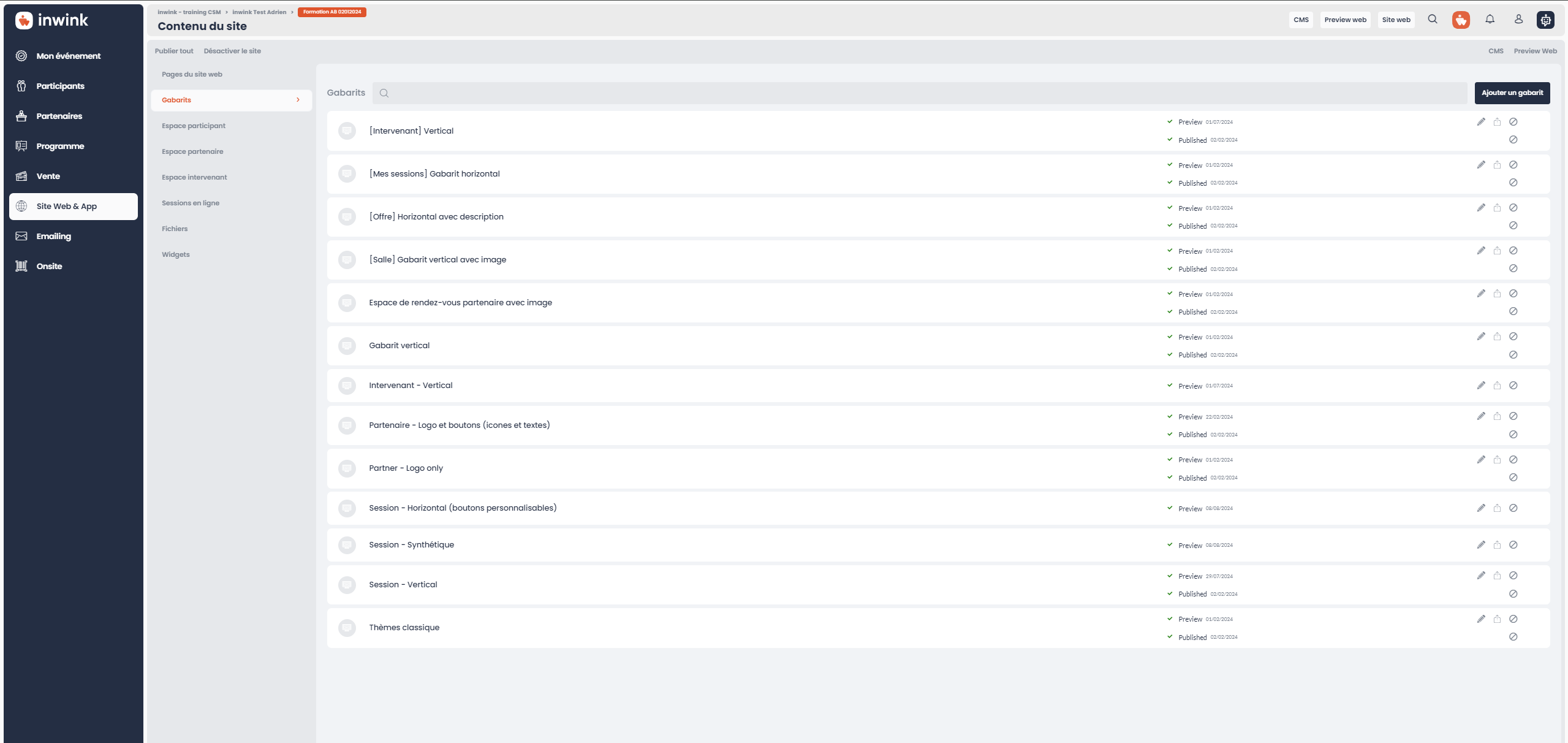
Task: Click Site web button in header
Action: tap(1396, 20)
